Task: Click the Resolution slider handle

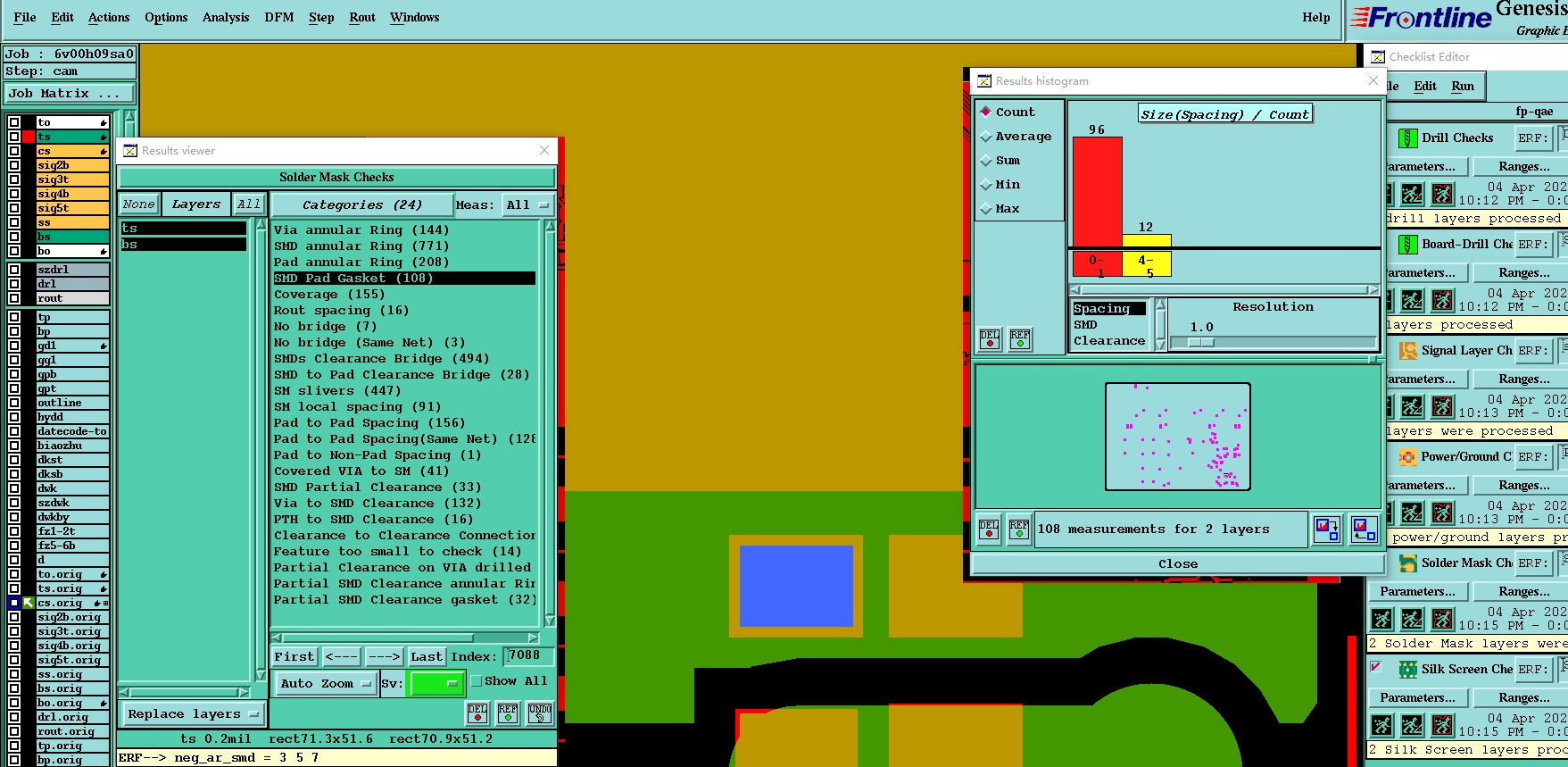Action: [x=1201, y=342]
